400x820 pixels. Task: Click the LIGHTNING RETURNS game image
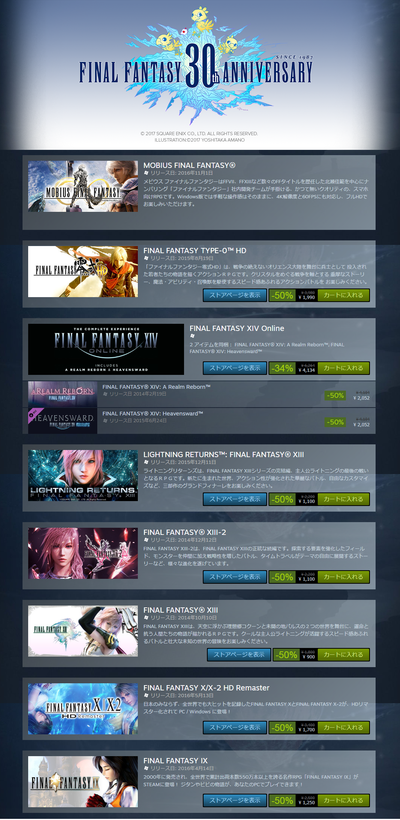(x=83, y=475)
